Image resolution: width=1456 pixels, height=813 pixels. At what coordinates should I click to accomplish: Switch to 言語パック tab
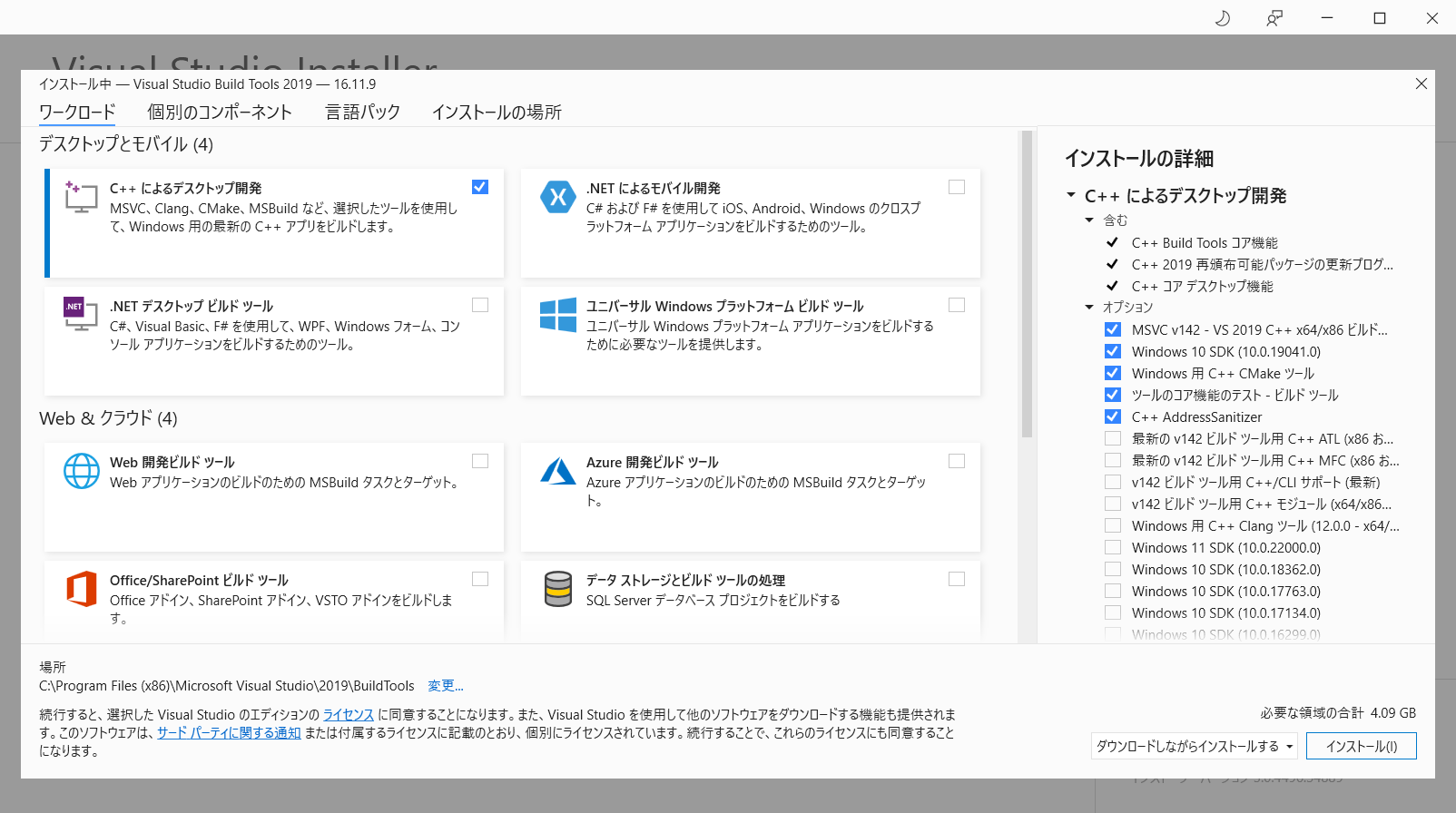click(x=363, y=113)
